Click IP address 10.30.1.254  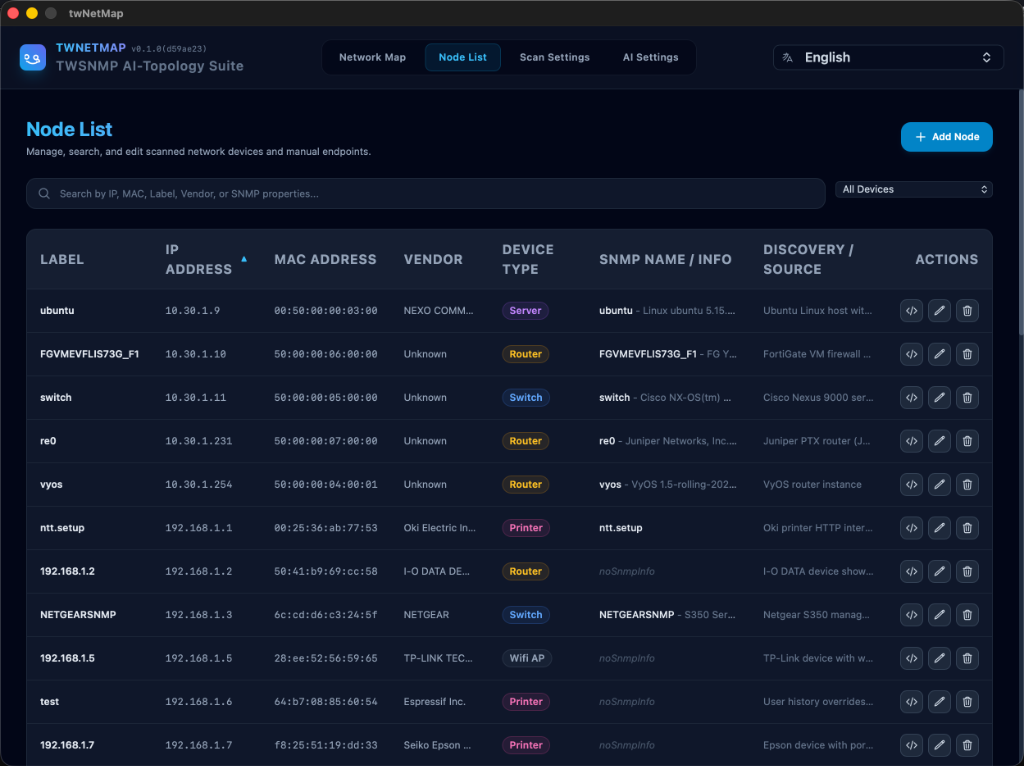pyautogui.click(x=199, y=485)
